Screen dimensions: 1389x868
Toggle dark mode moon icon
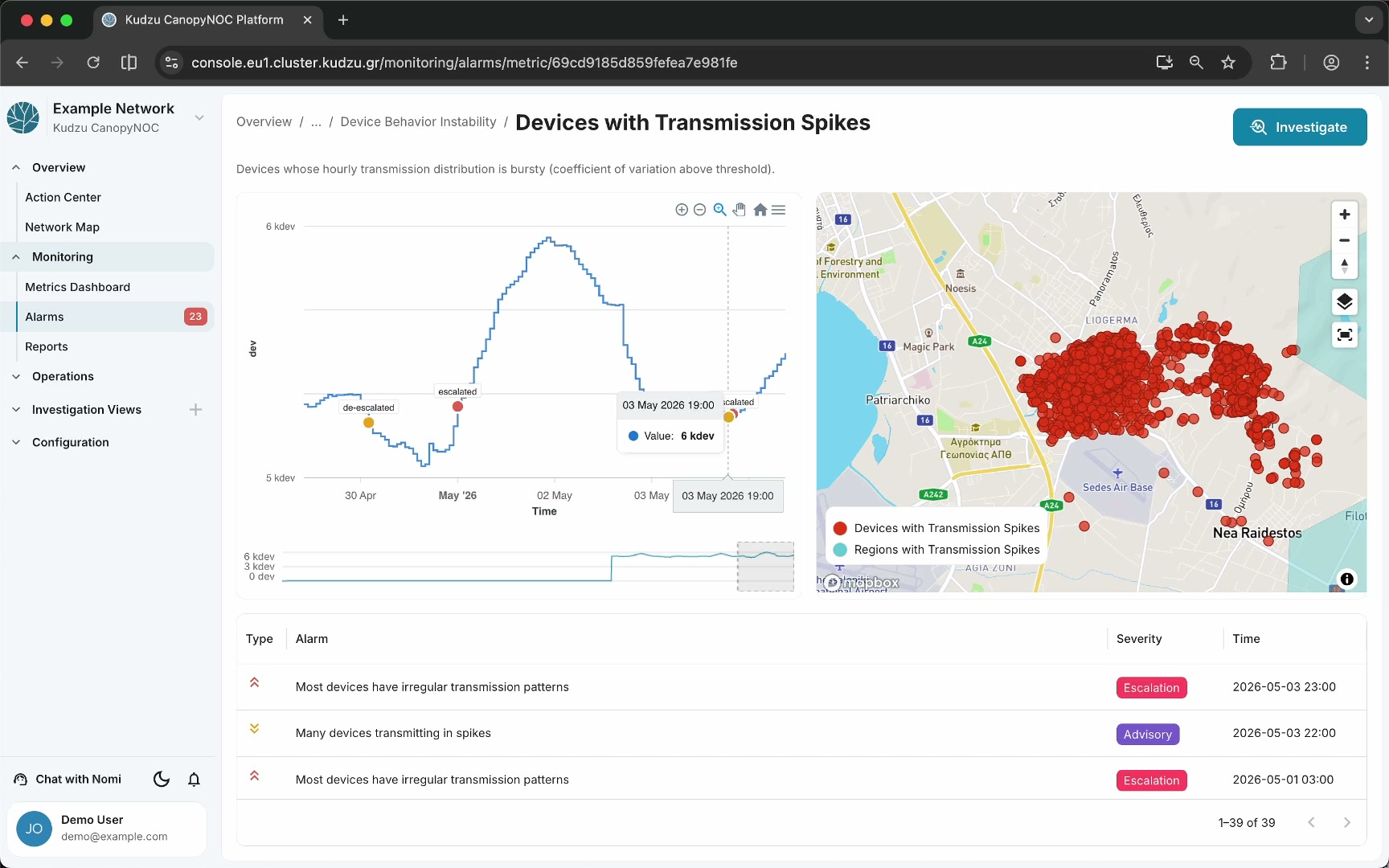[162, 780]
